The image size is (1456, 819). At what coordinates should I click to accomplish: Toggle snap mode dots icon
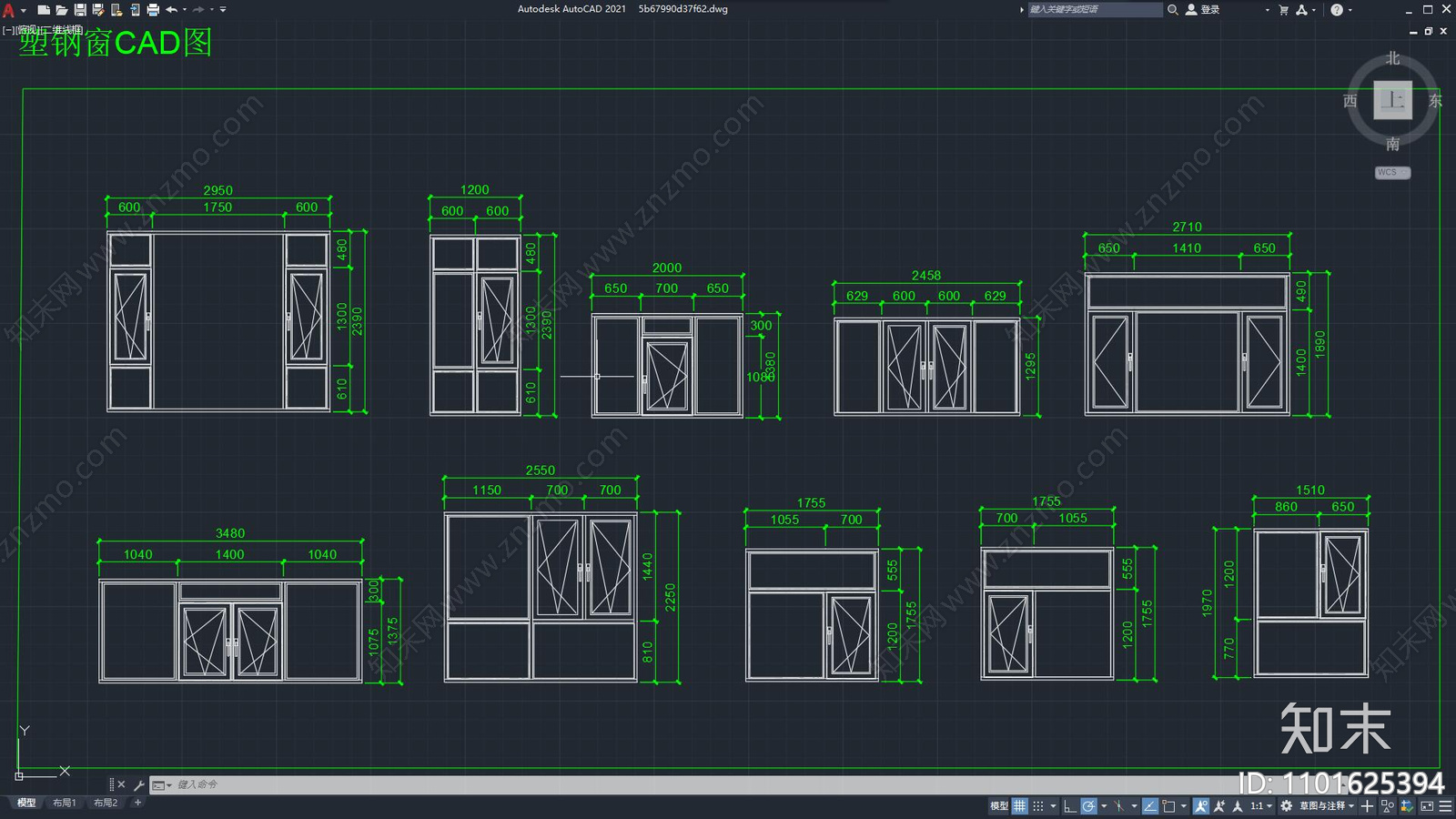(1038, 806)
